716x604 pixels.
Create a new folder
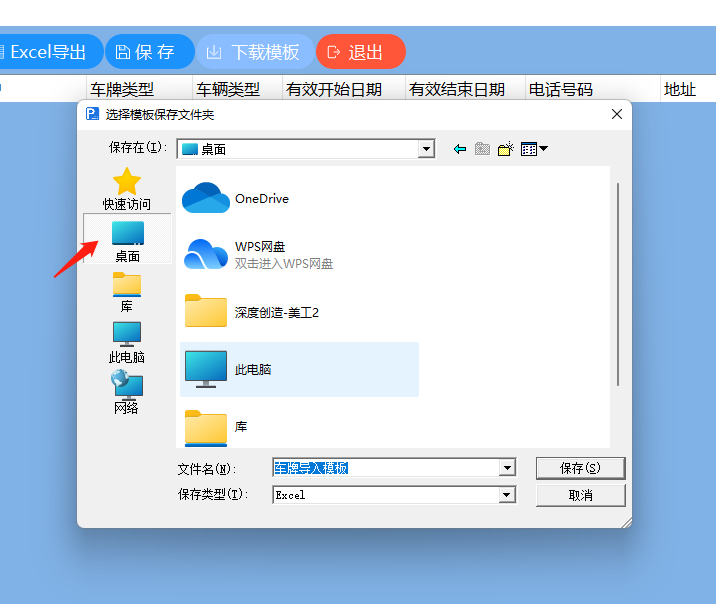(x=505, y=149)
